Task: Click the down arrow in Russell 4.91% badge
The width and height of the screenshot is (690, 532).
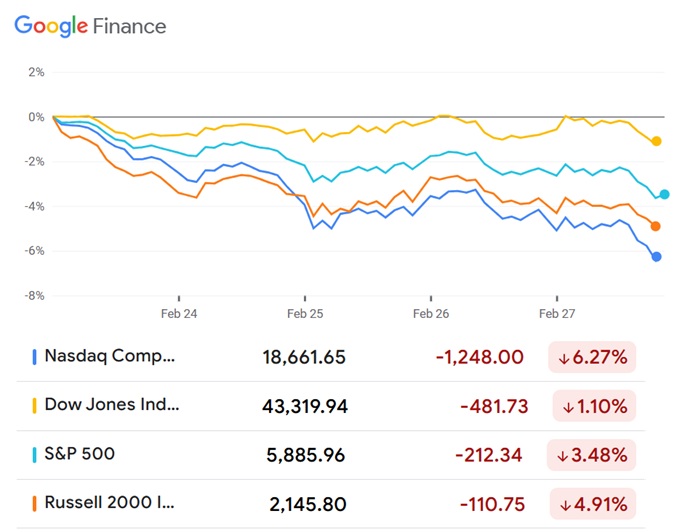Action: (x=565, y=503)
